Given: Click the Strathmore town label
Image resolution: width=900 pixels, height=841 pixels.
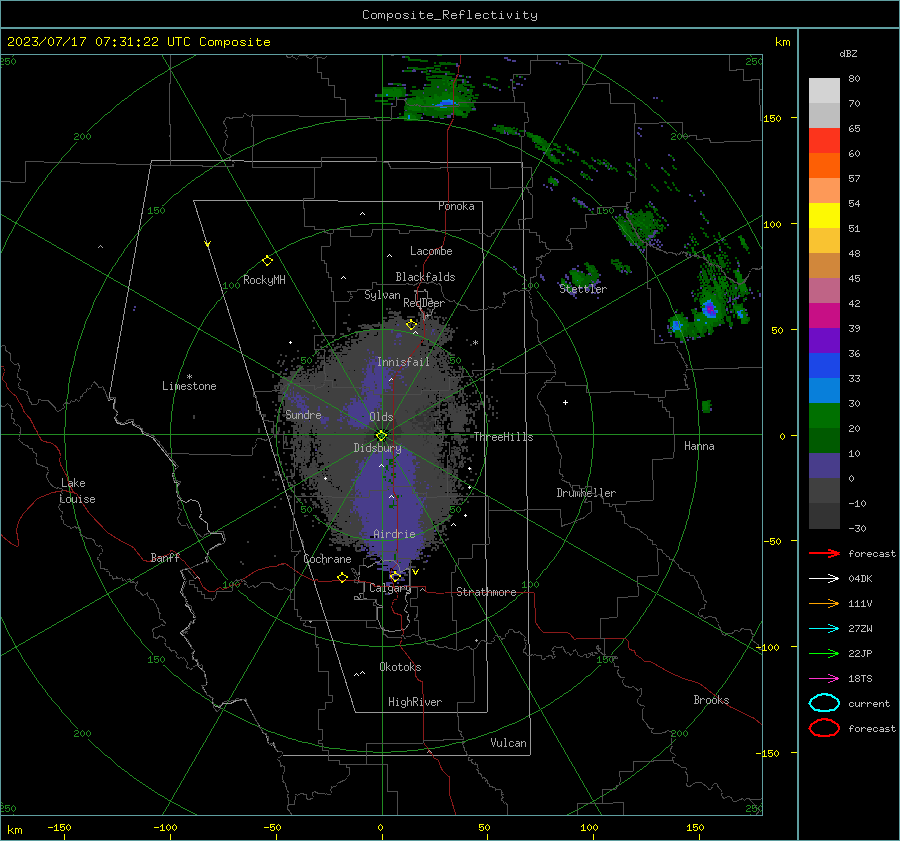Looking at the screenshot, I should point(486,592).
